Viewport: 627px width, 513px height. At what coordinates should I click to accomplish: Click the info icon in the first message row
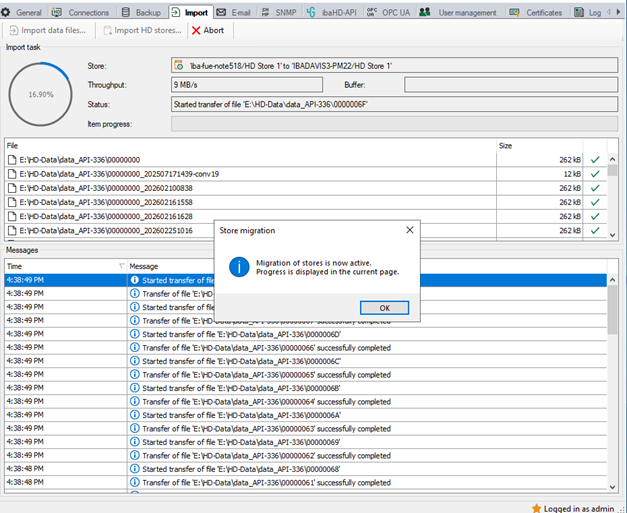click(x=135, y=281)
